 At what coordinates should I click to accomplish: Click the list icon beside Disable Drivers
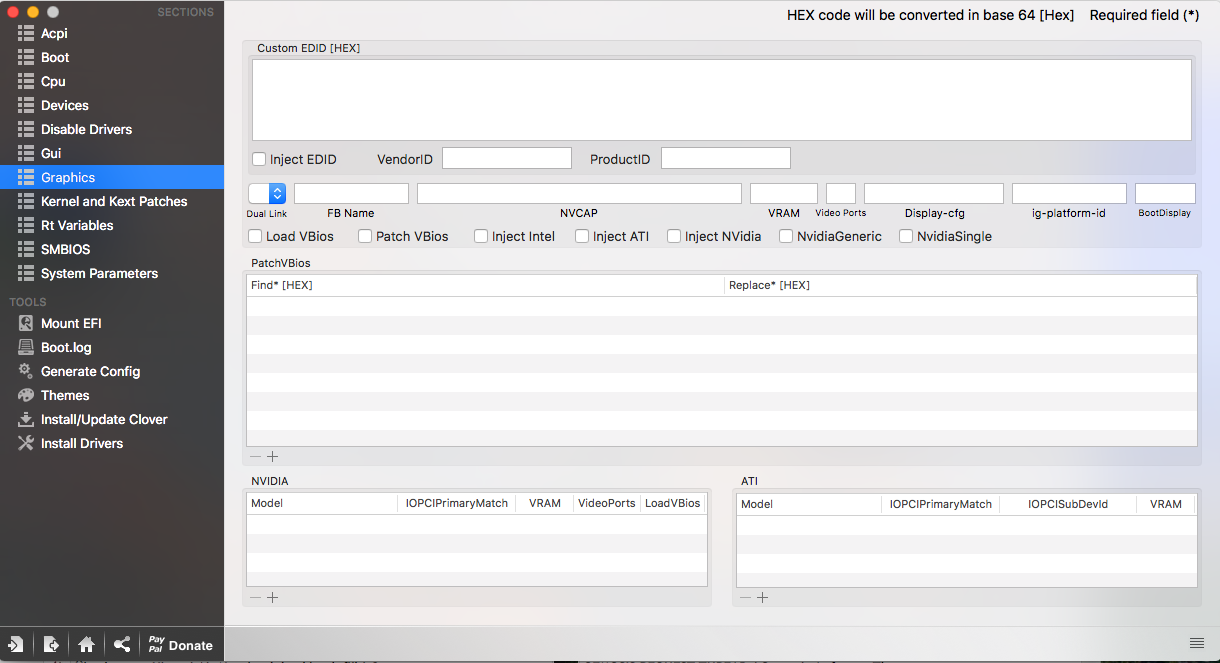click(26, 129)
